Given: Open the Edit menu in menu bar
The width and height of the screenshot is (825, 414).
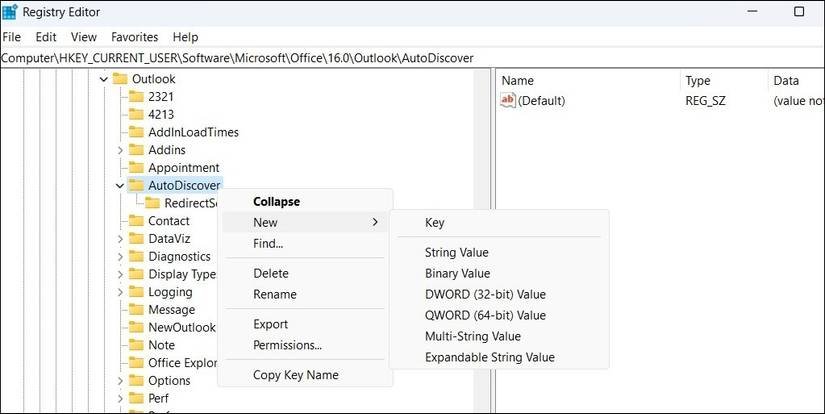Looking at the screenshot, I should click(46, 37).
